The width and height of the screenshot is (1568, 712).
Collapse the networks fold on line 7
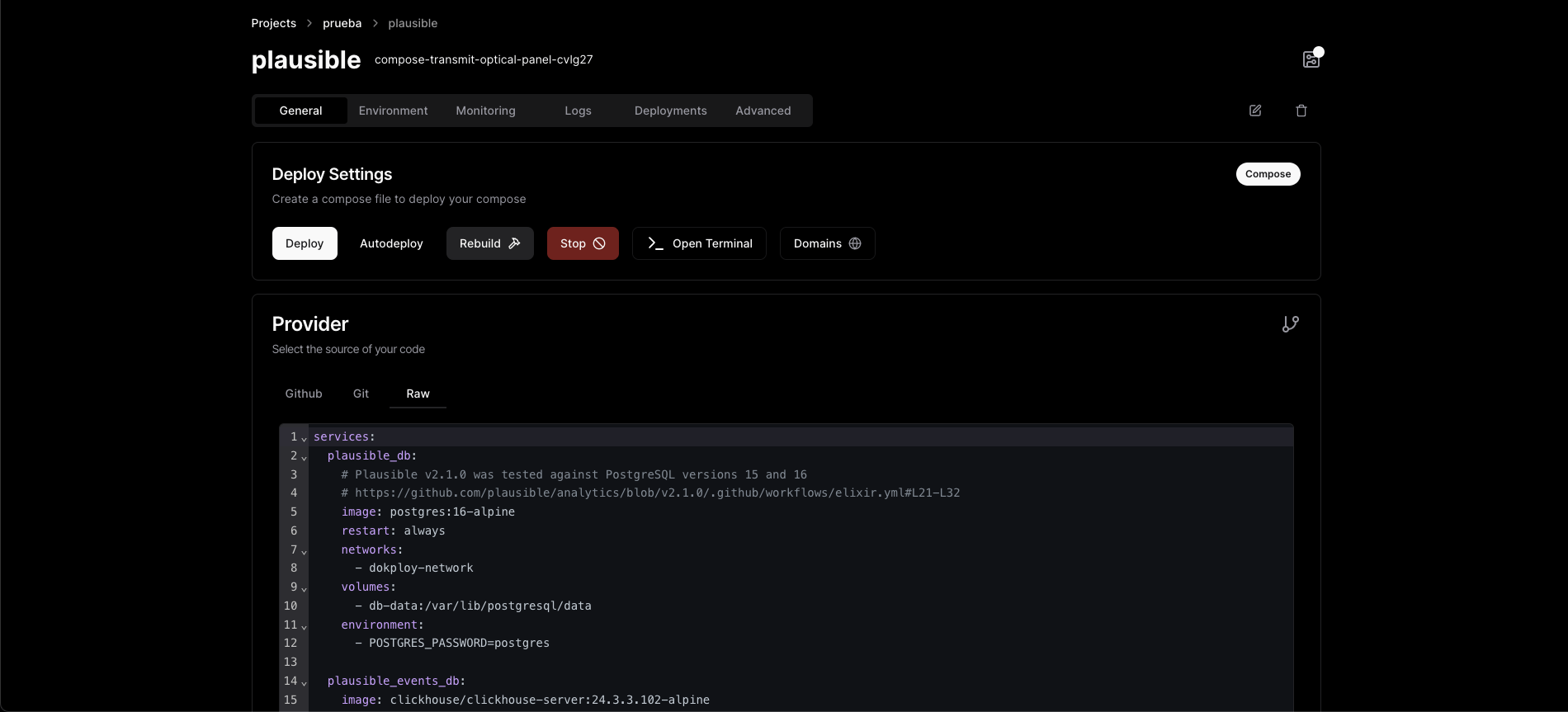pos(304,551)
